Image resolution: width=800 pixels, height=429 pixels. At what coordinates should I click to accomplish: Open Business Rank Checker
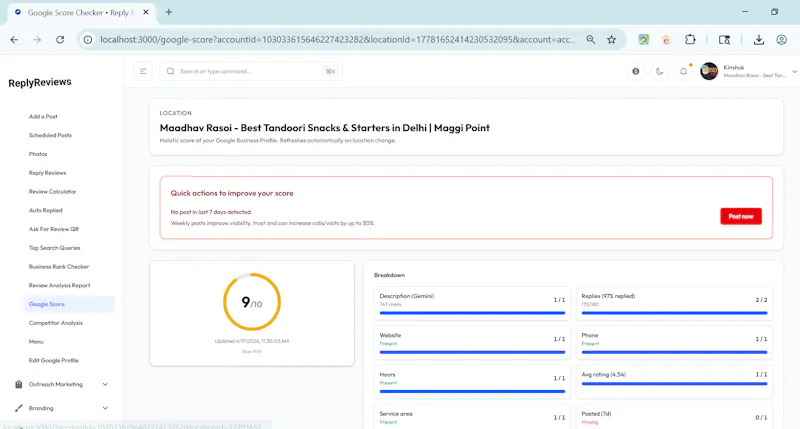[59, 267]
